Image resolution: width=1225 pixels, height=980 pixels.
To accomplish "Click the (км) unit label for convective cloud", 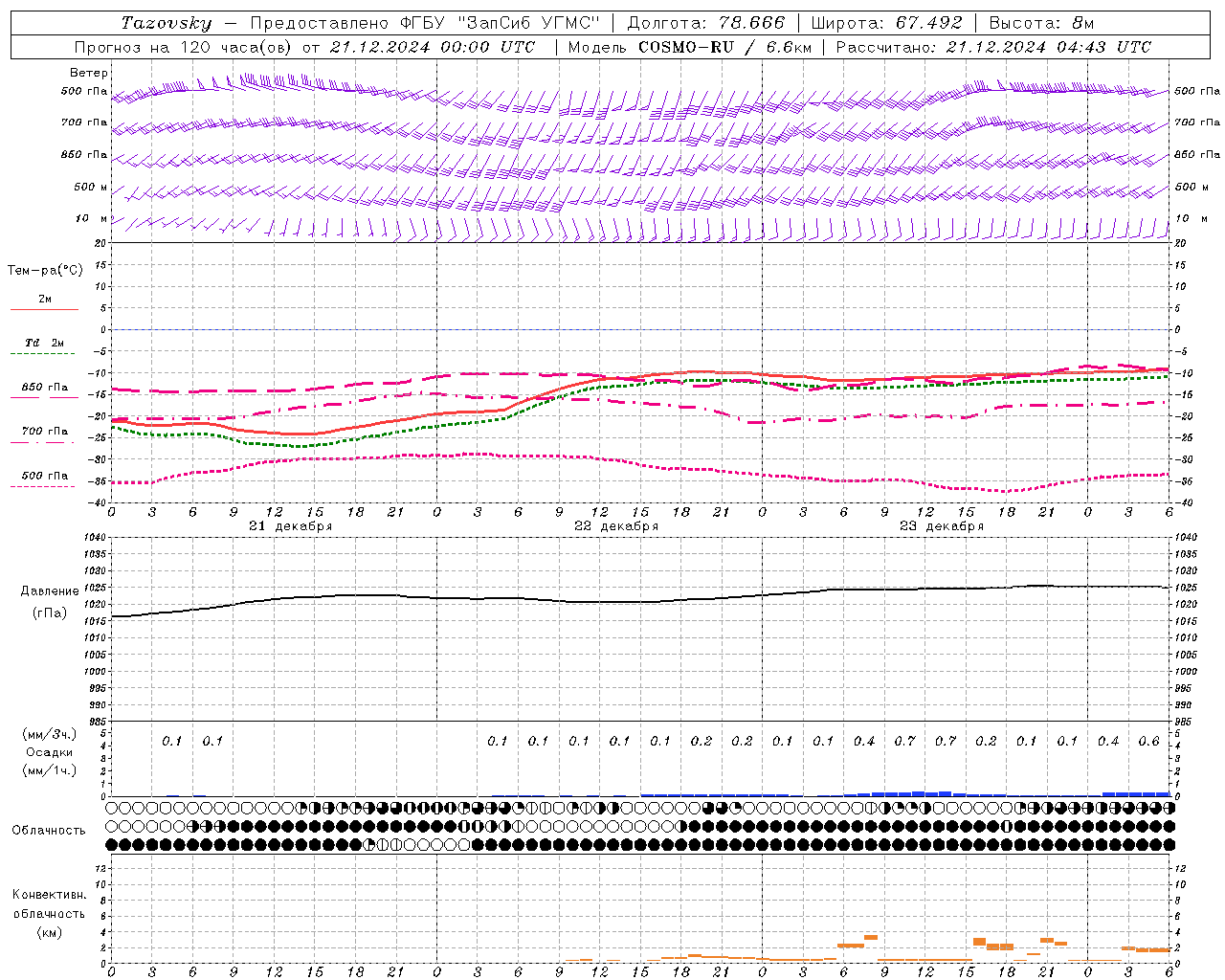I will [50, 932].
